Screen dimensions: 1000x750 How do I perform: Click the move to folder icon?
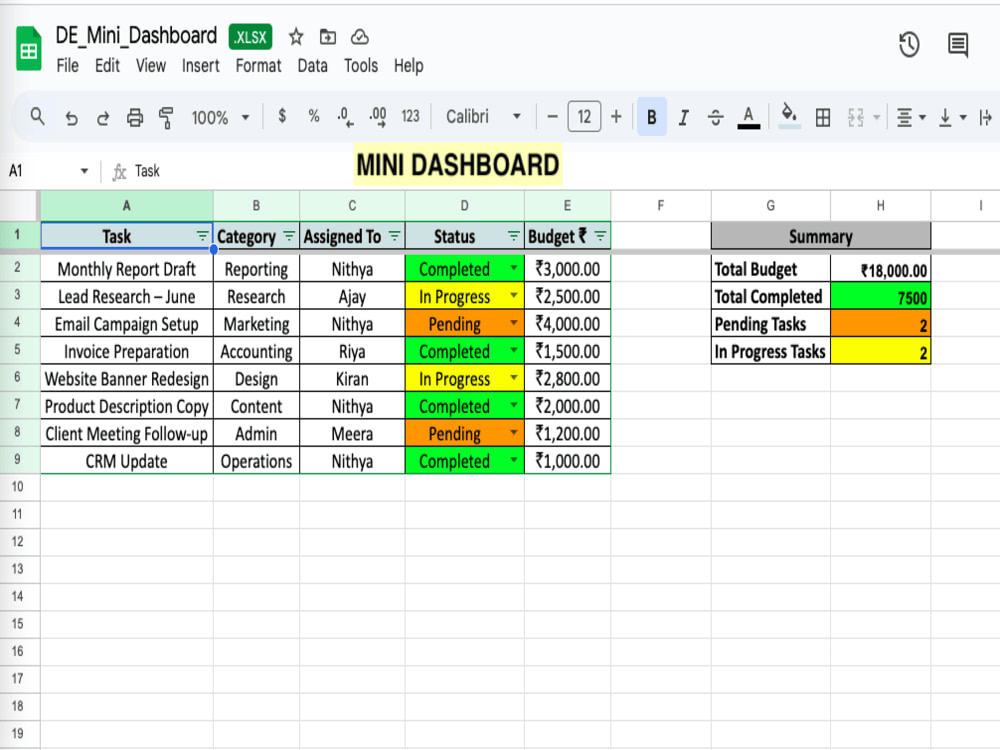click(x=328, y=37)
